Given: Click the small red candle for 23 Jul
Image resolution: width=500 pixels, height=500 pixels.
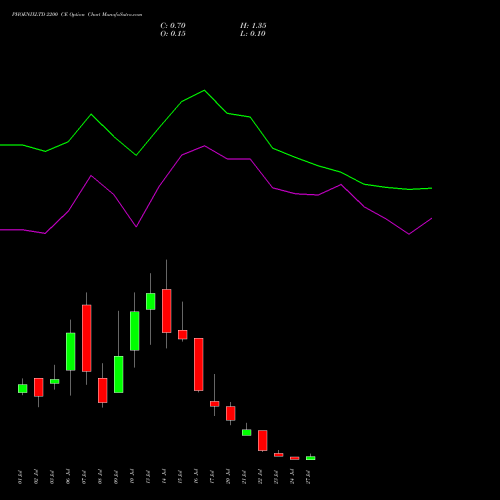Looking at the screenshot, I should coord(279,455).
